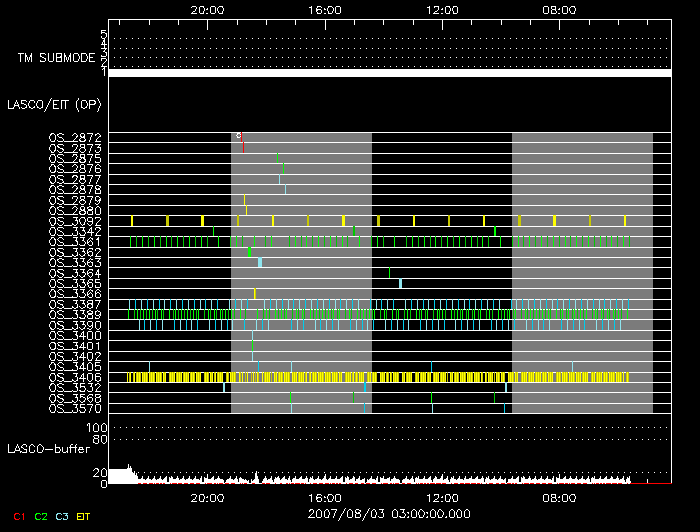Viewport: 700px width, 532px height.
Task: Click thick cyan marker in OS_3363 row
Action: pyautogui.click(x=260, y=262)
